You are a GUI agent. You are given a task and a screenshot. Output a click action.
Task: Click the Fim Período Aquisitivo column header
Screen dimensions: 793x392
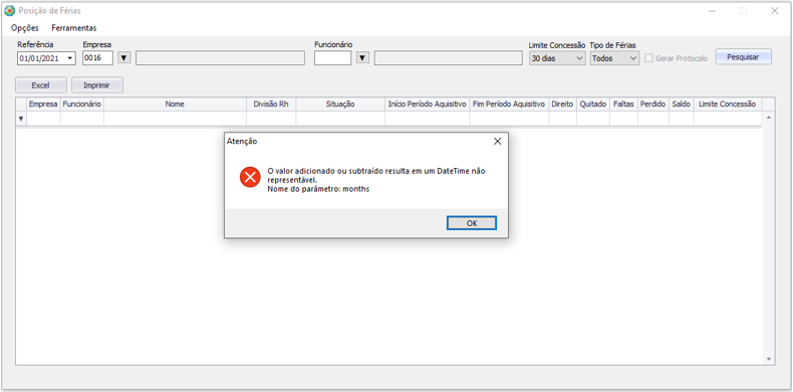509,104
